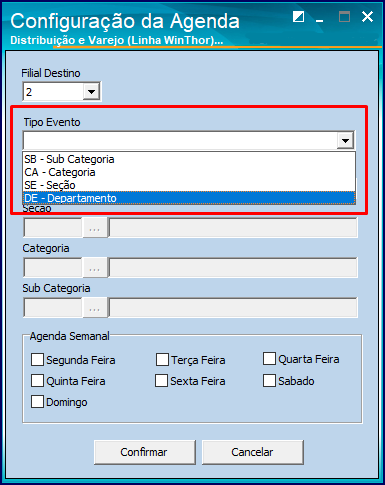Image resolution: width=385 pixels, height=485 pixels.
Task: Click the Sub Categoria code input field
Action: coord(53,308)
